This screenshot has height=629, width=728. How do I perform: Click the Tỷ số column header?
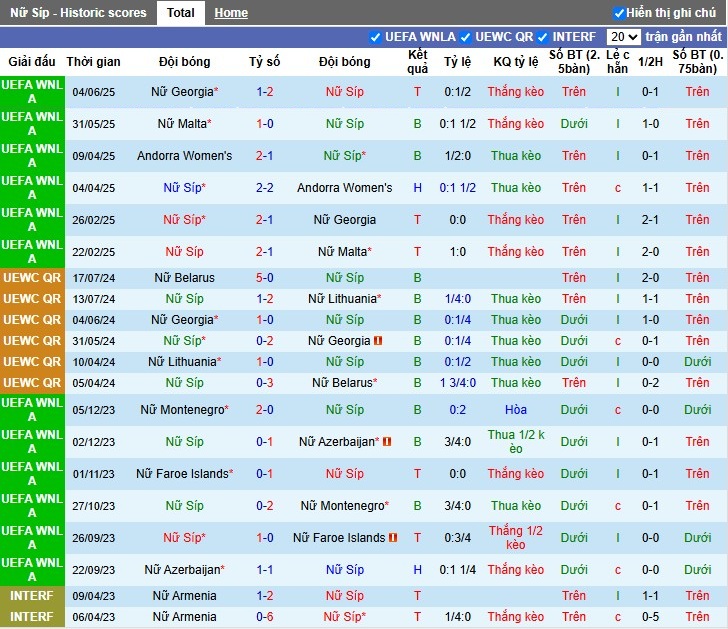coord(265,62)
